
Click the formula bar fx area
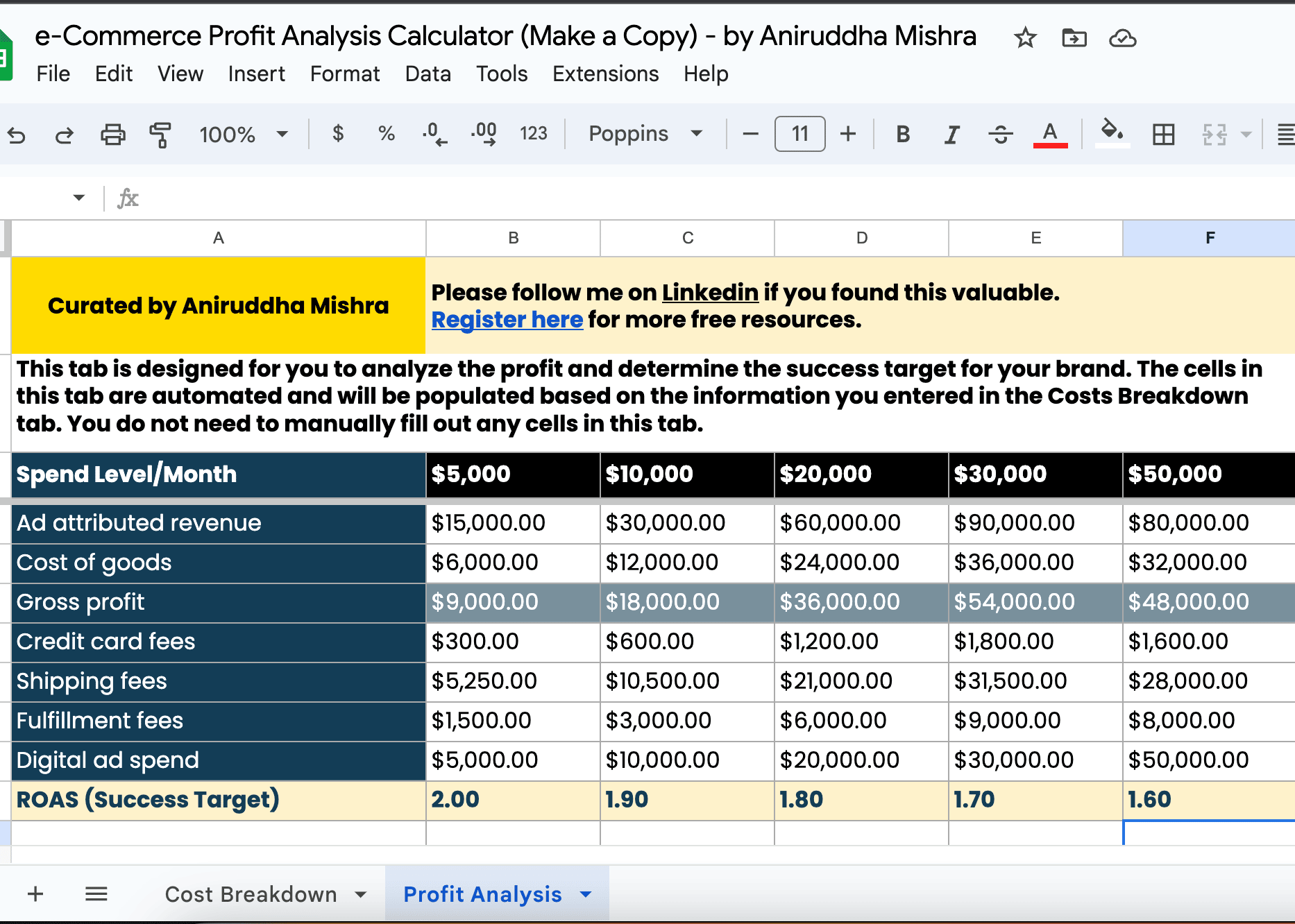click(x=128, y=198)
